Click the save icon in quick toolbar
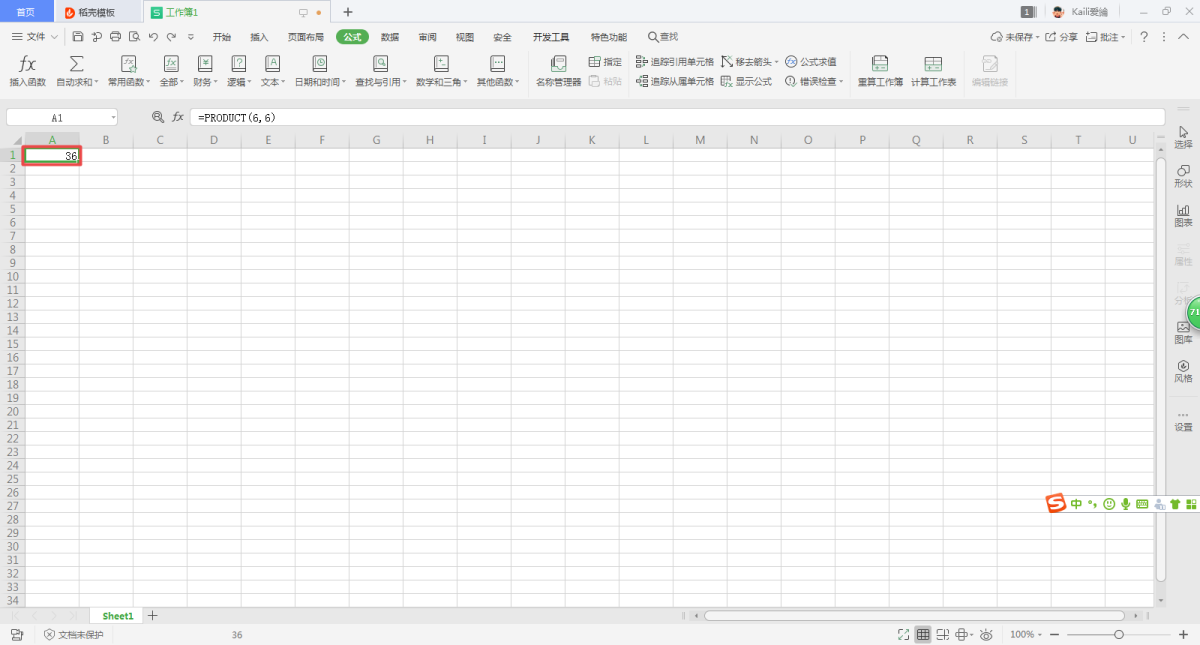The image size is (1200, 645). tap(78, 37)
